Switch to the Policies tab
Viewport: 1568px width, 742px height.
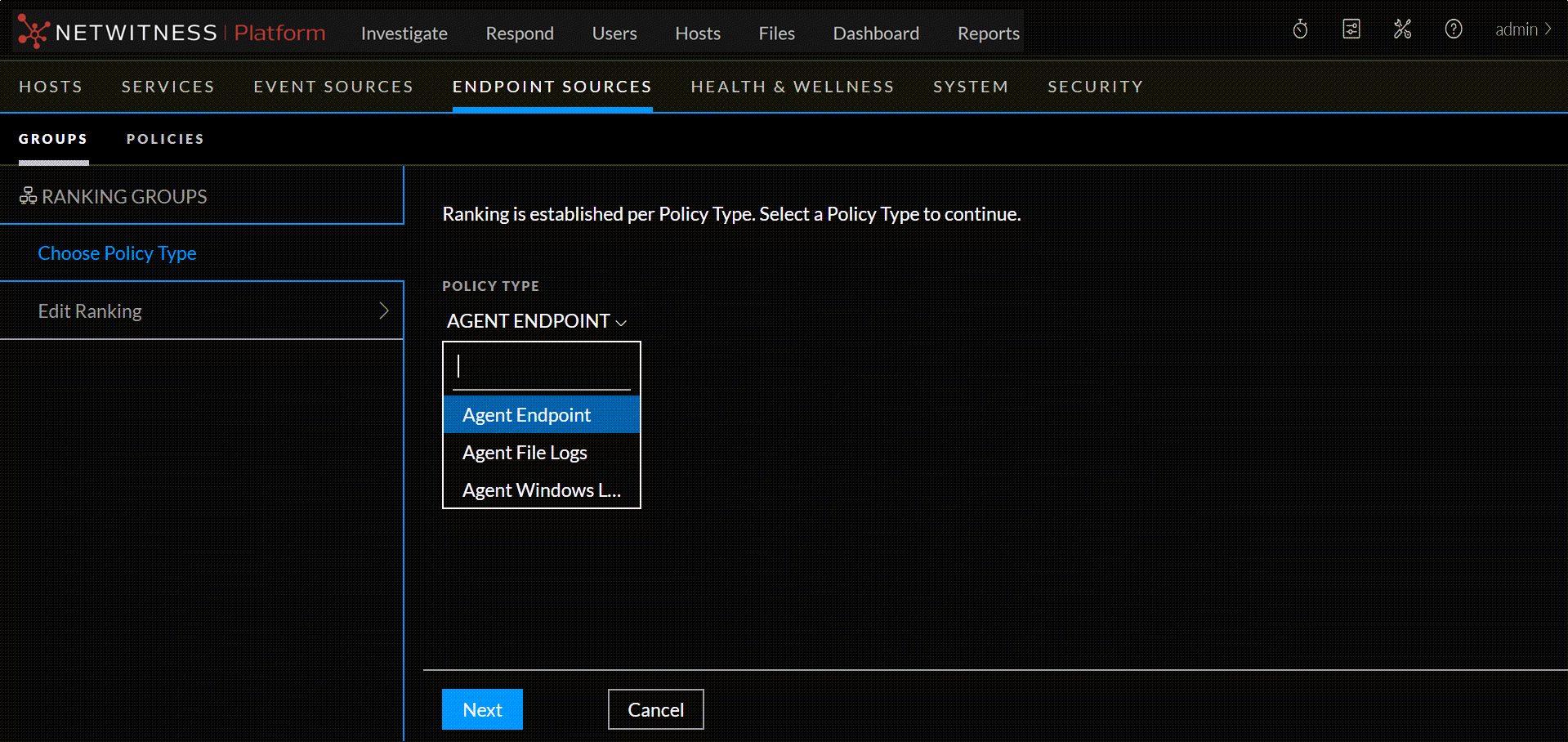click(165, 139)
